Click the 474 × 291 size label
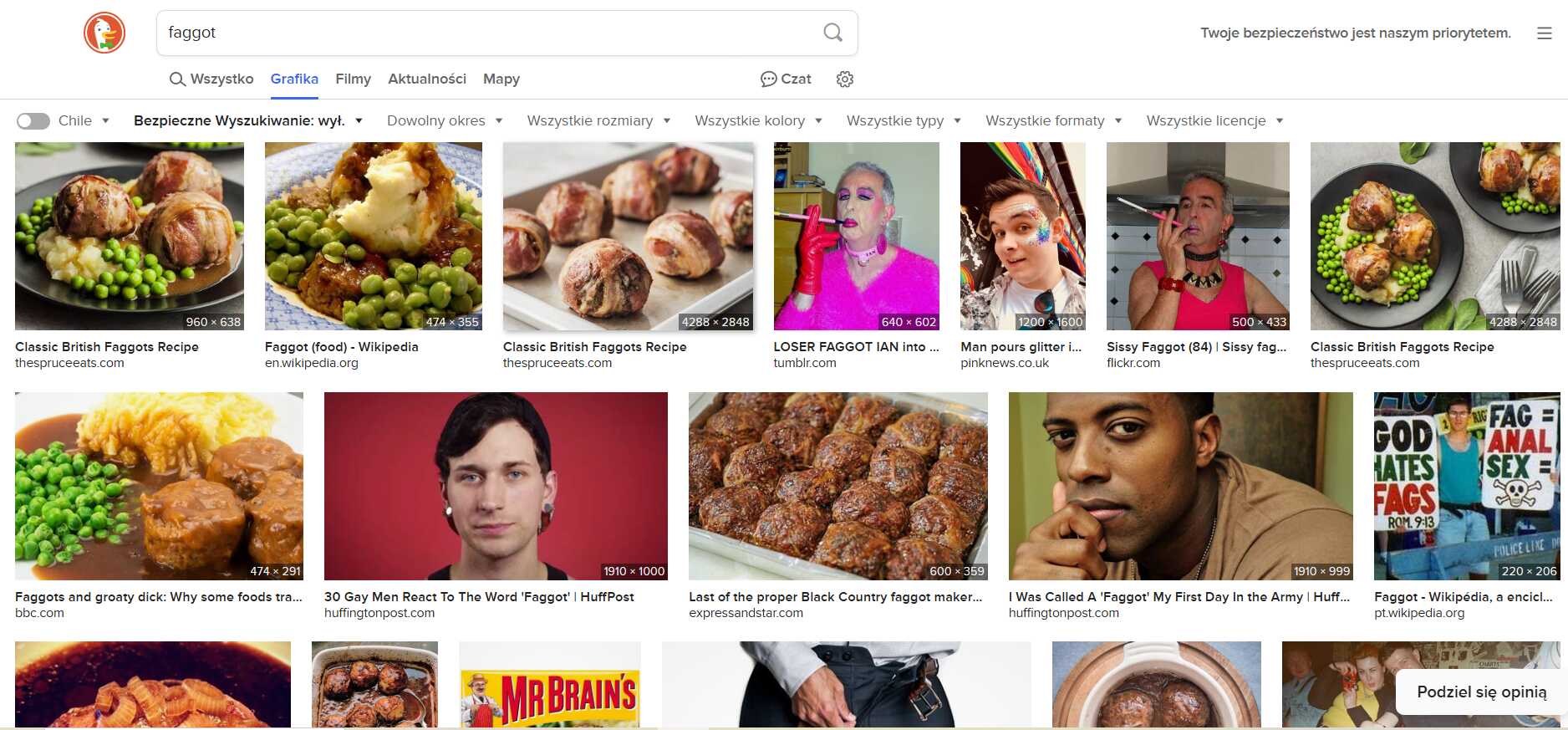 275,571
